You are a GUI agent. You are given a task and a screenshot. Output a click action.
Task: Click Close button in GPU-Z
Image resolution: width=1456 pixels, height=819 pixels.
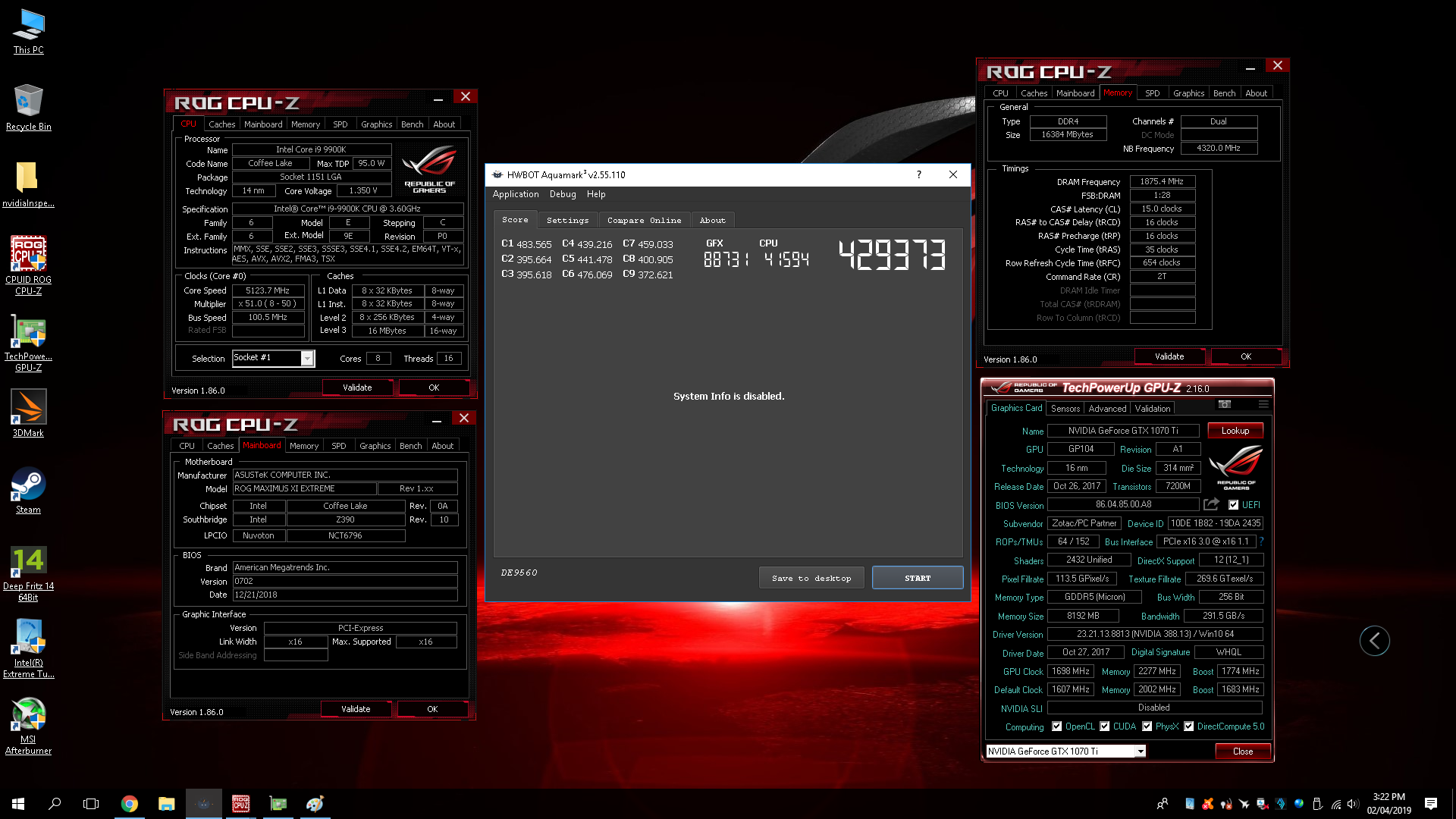coord(1243,752)
